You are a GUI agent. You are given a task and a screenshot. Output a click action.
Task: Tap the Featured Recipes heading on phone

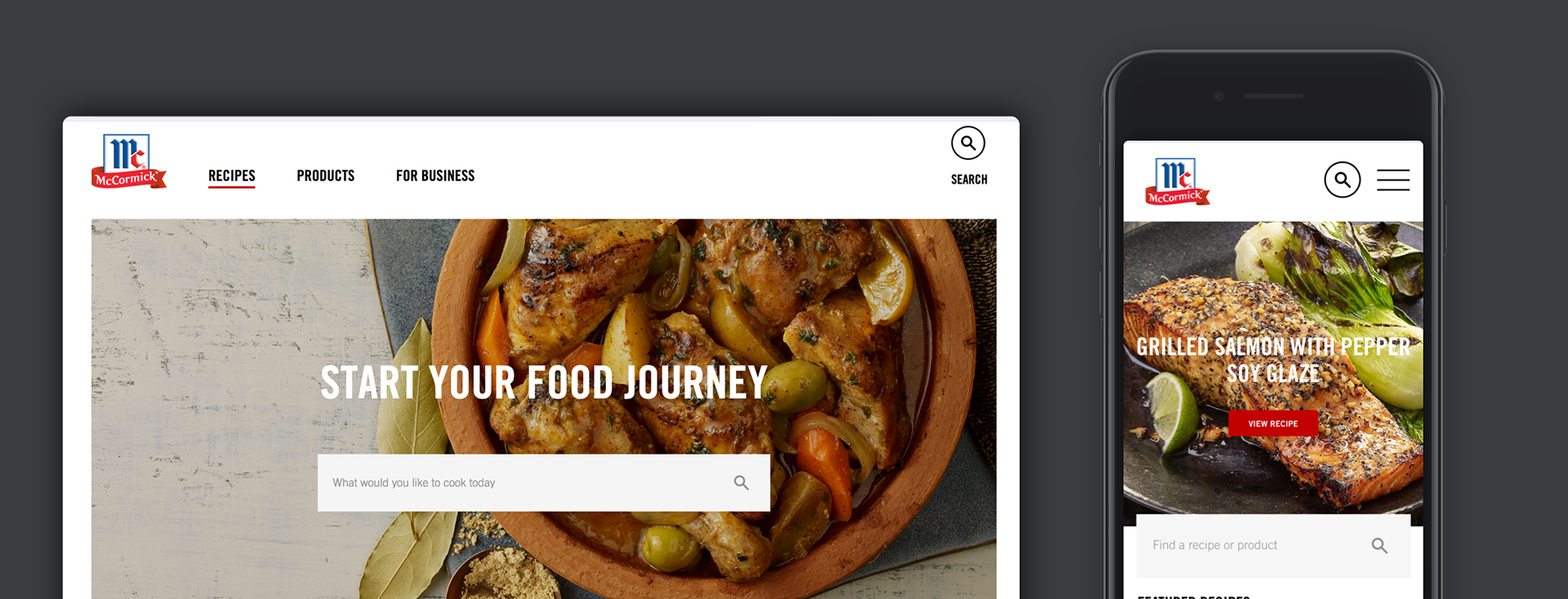coord(1193,597)
